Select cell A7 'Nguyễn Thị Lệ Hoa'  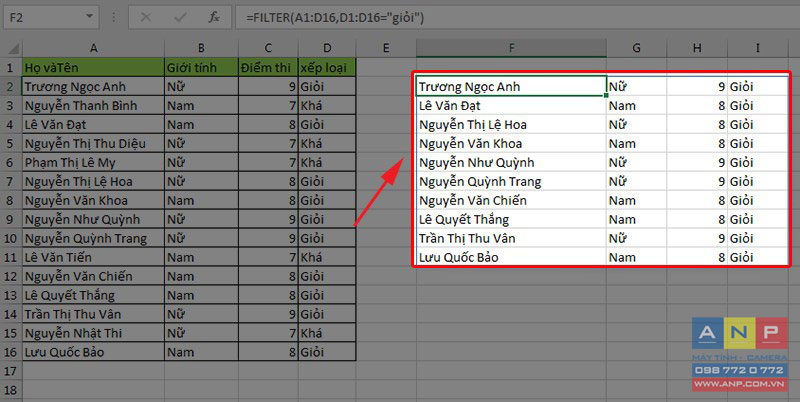[x=93, y=181]
